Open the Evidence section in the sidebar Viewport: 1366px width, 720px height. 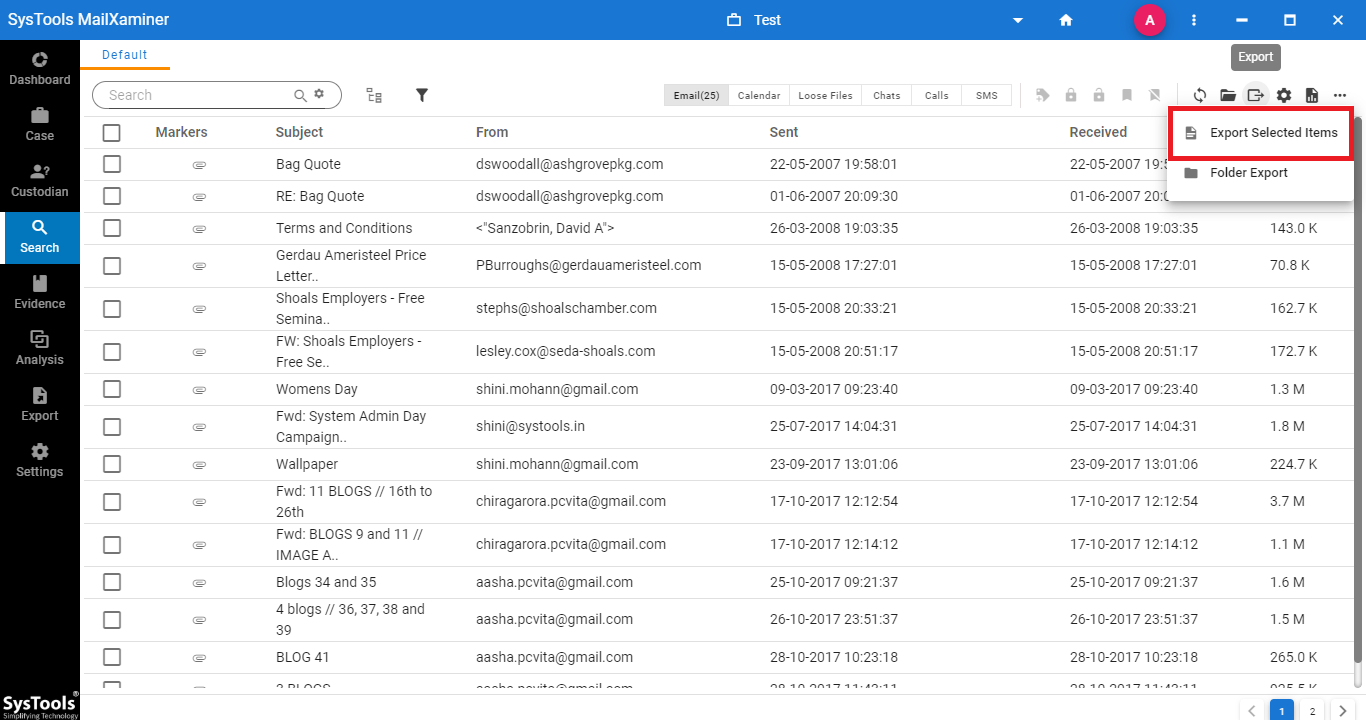(40, 293)
